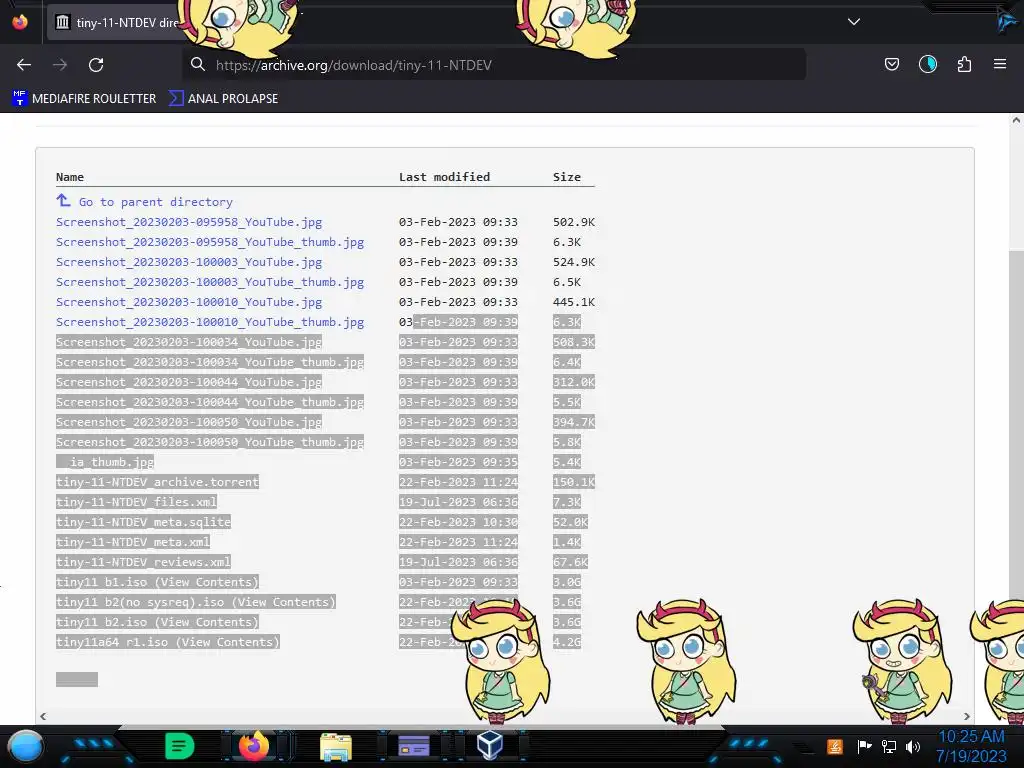This screenshot has height=768, width=1024.
Task: Open the purple window app in taskbar
Action: click(x=414, y=746)
